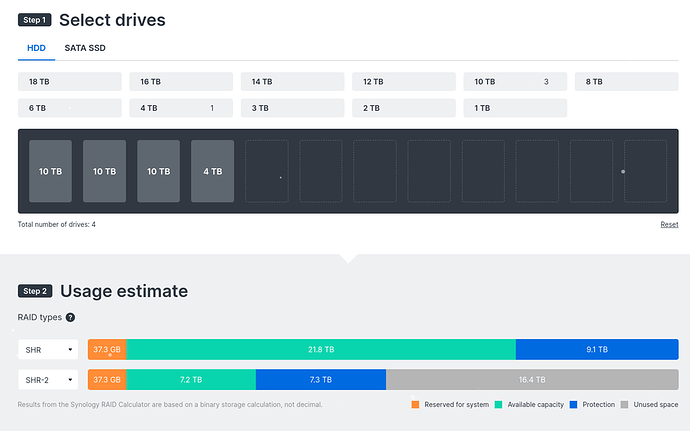Image resolution: width=690 pixels, height=431 pixels.
Task: Remove the third 10 TB drive in bay
Action: (158, 171)
